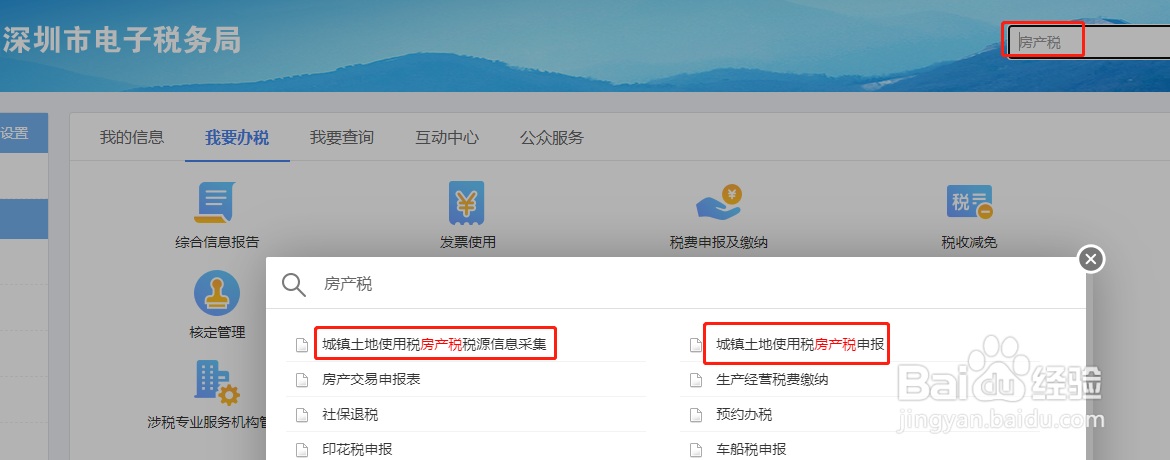The width and height of the screenshot is (1170, 460).
Task: Select 我要办税 tab
Action: pyautogui.click(x=237, y=137)
